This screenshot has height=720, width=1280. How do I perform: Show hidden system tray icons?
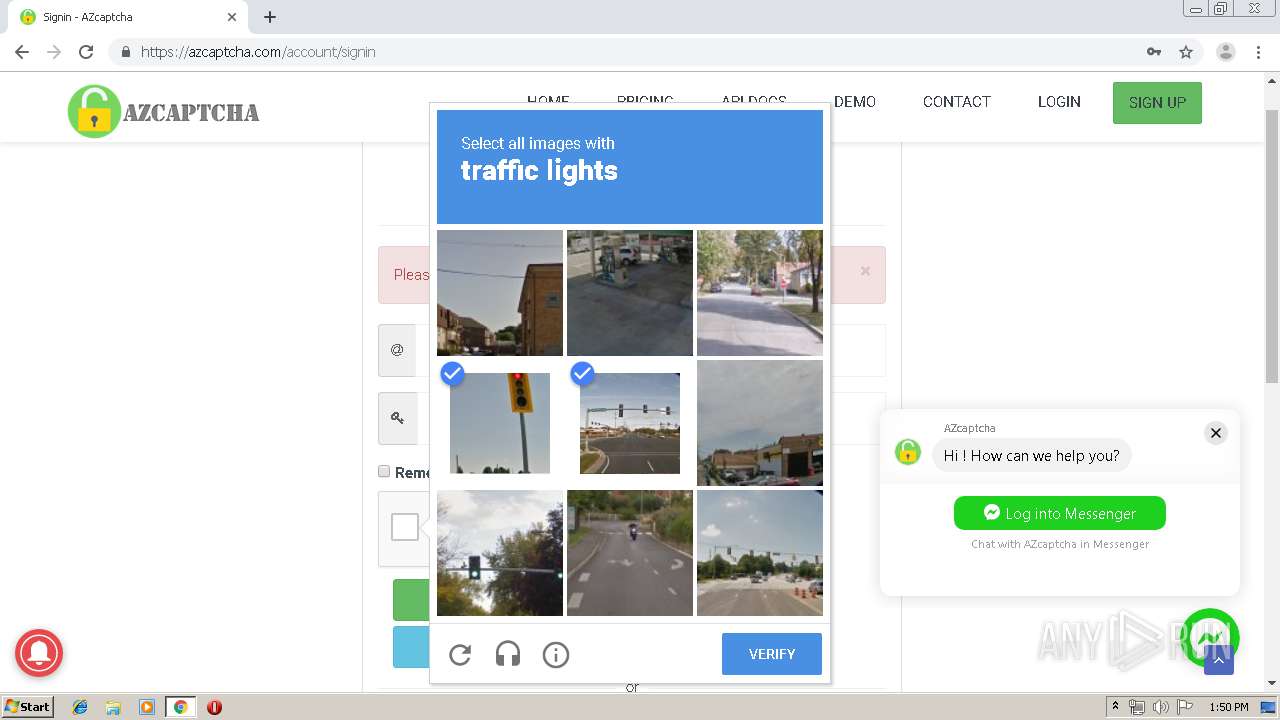tap(1115, 707)
